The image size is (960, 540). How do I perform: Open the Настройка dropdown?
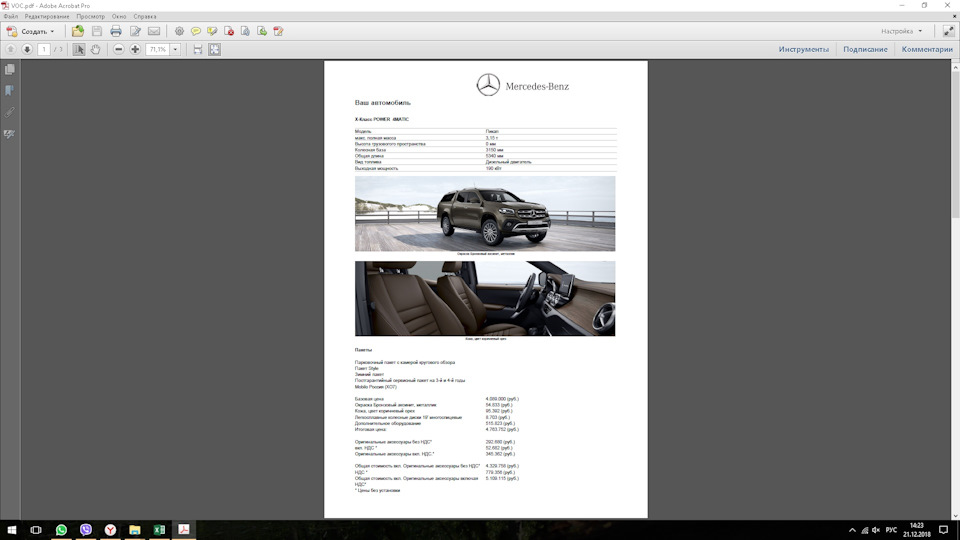tap(901, 31)
